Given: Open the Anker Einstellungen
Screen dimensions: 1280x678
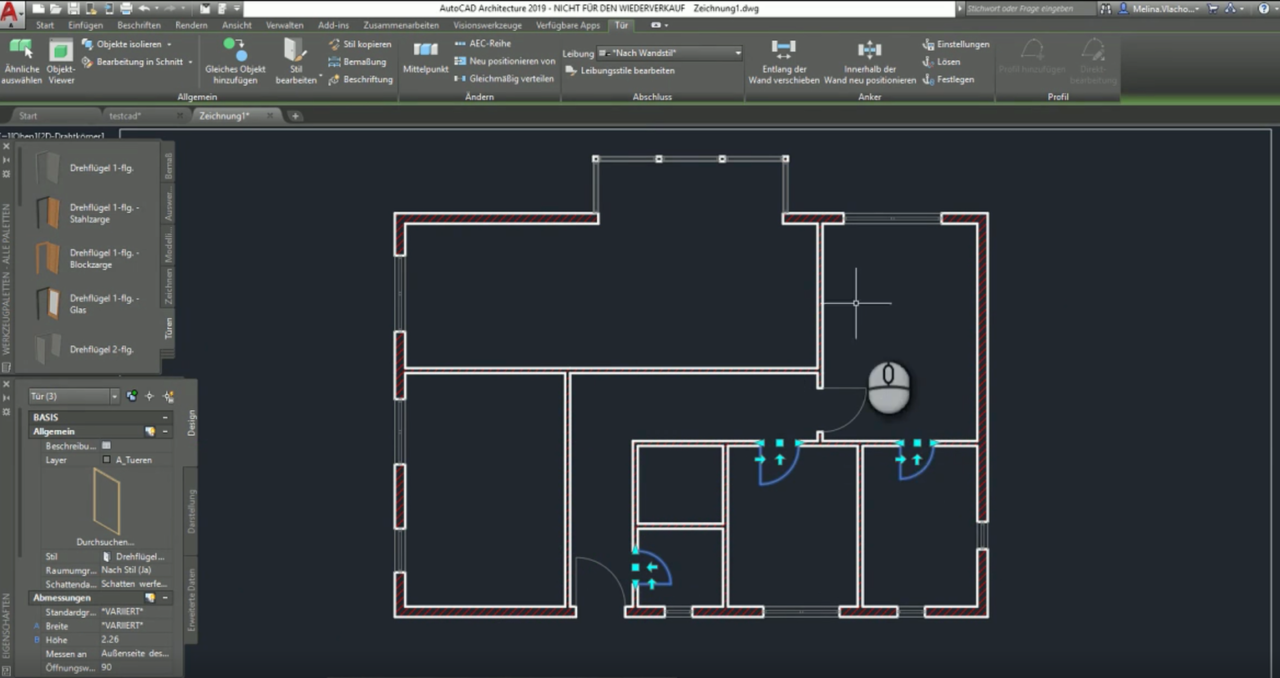Looking at the screenshot, I should click(955, 44).
